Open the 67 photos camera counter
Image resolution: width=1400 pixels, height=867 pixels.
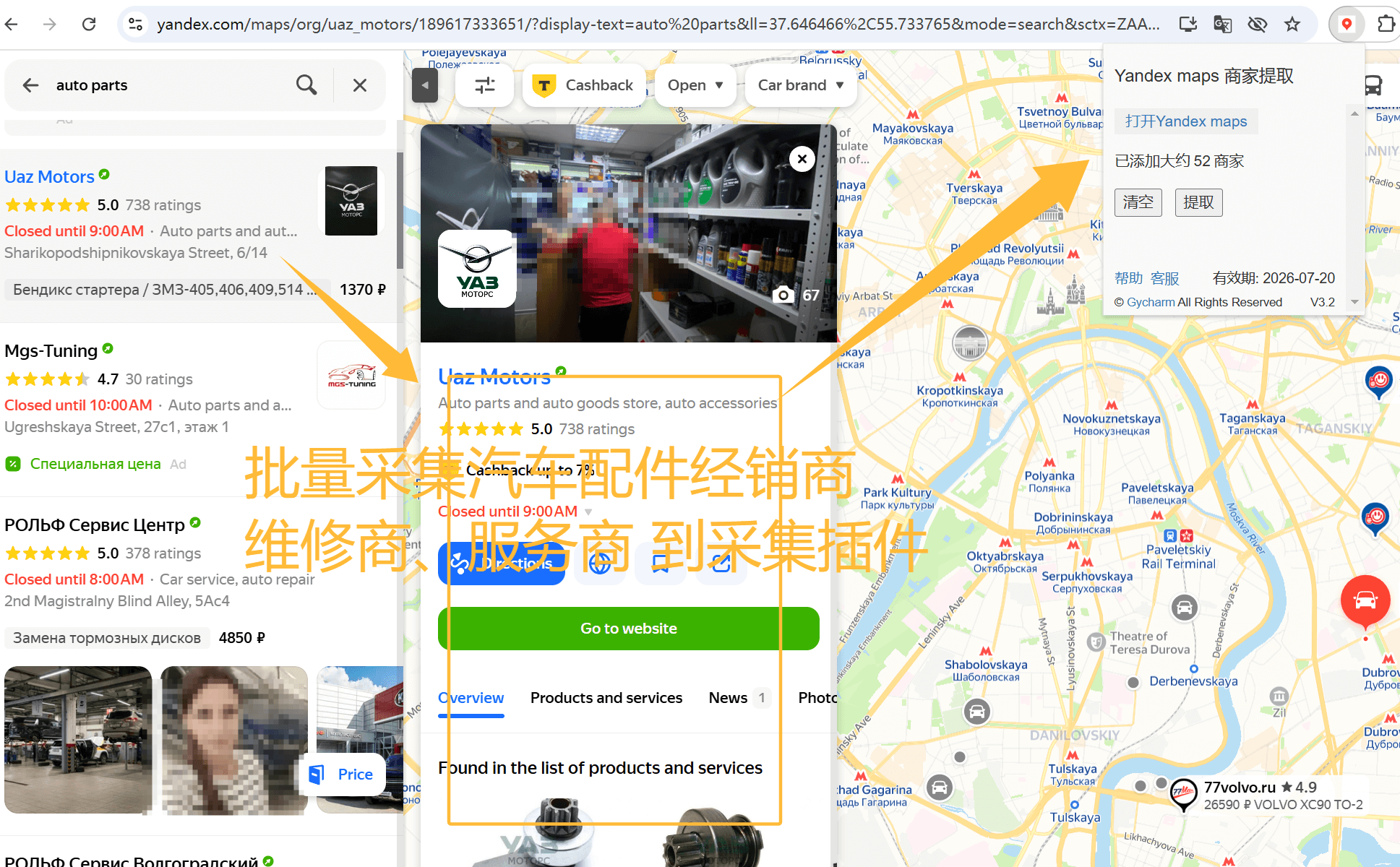796,295
